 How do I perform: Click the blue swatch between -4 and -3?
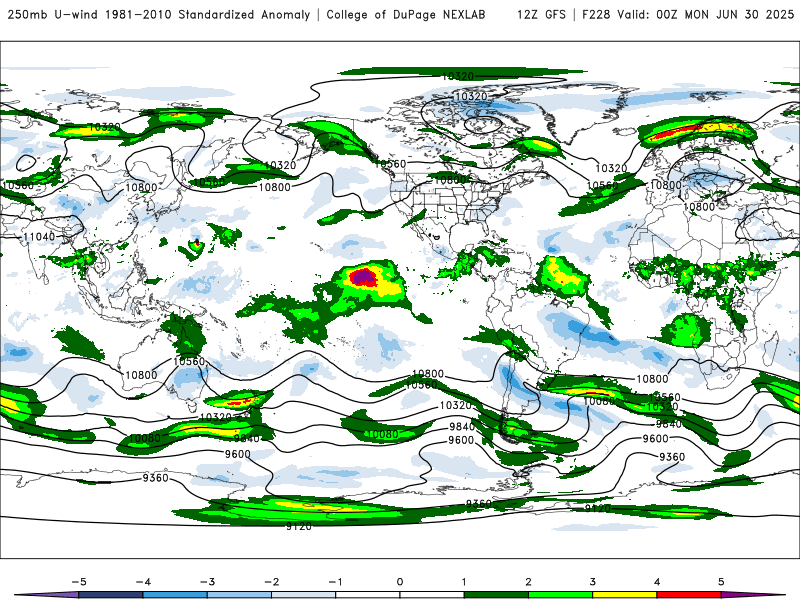click(x=175, y=595)
